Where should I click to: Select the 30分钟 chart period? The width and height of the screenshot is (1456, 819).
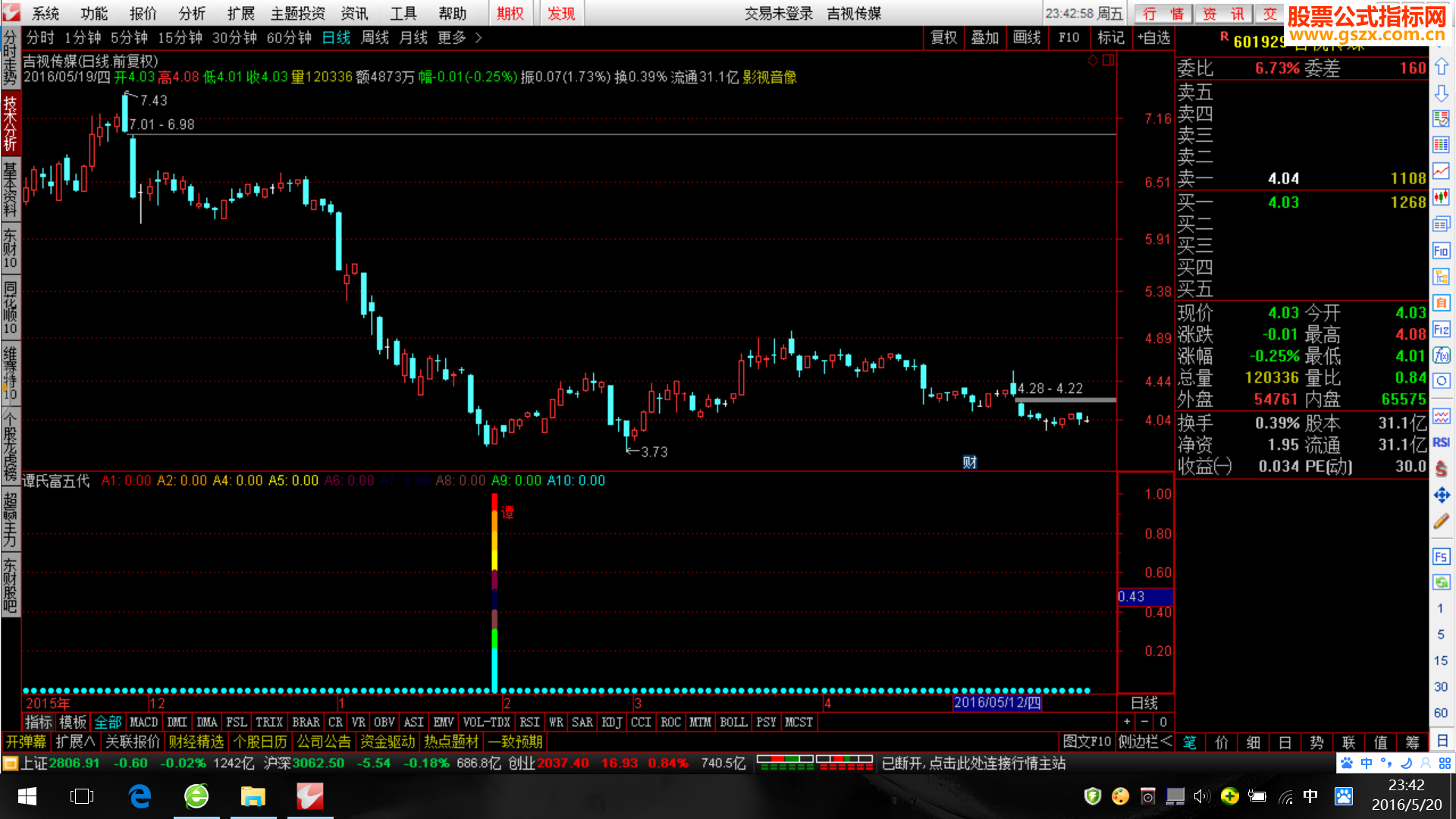pyautogui.click(x=234, y=38)
